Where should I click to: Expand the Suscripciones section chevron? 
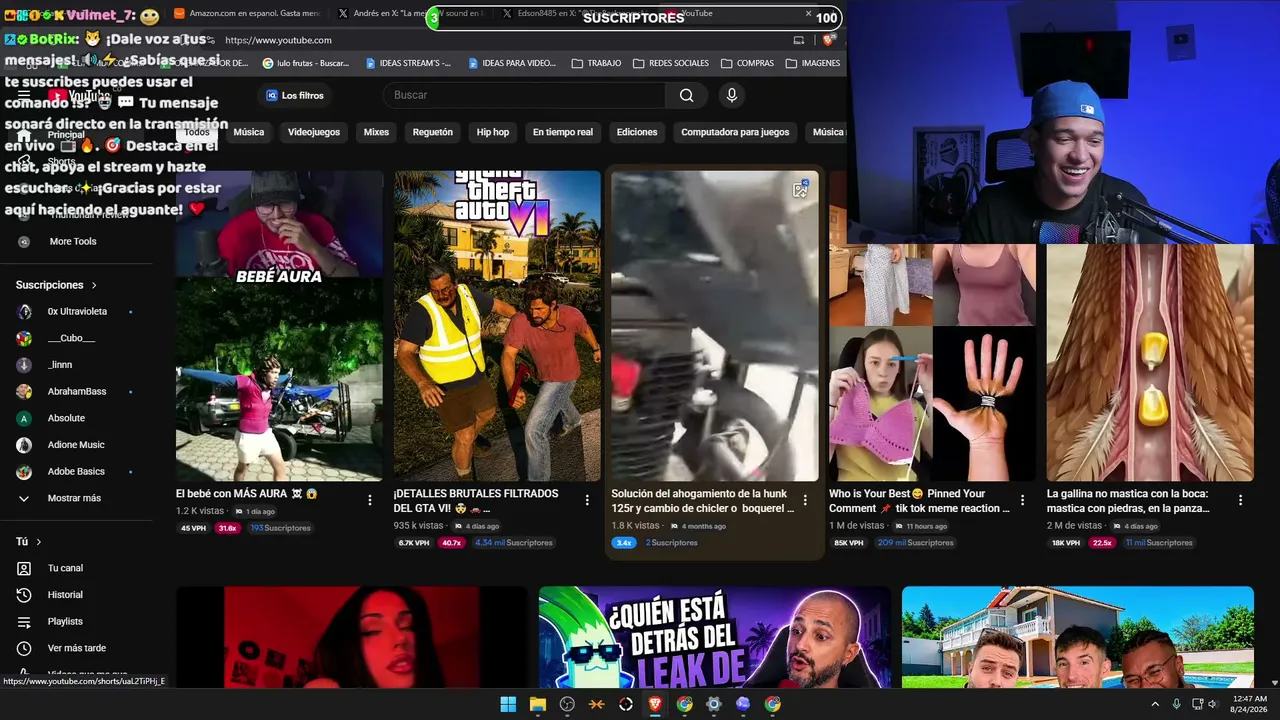94,285
